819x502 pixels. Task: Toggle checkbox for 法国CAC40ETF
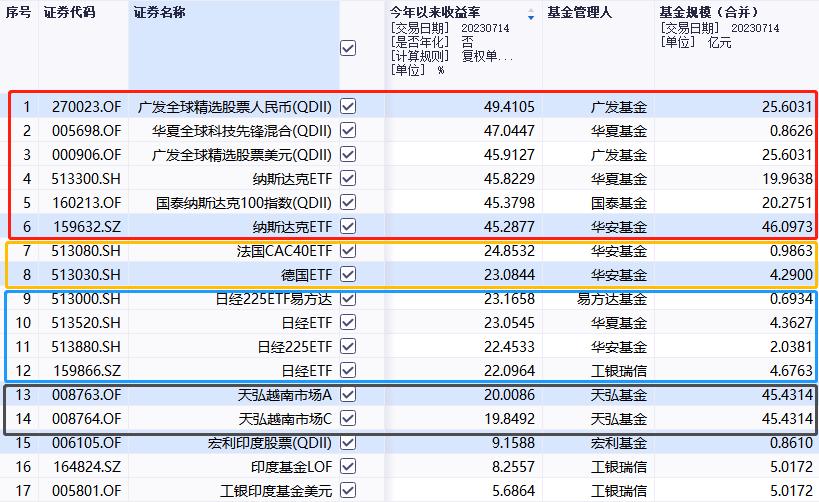tap(348, 251)
